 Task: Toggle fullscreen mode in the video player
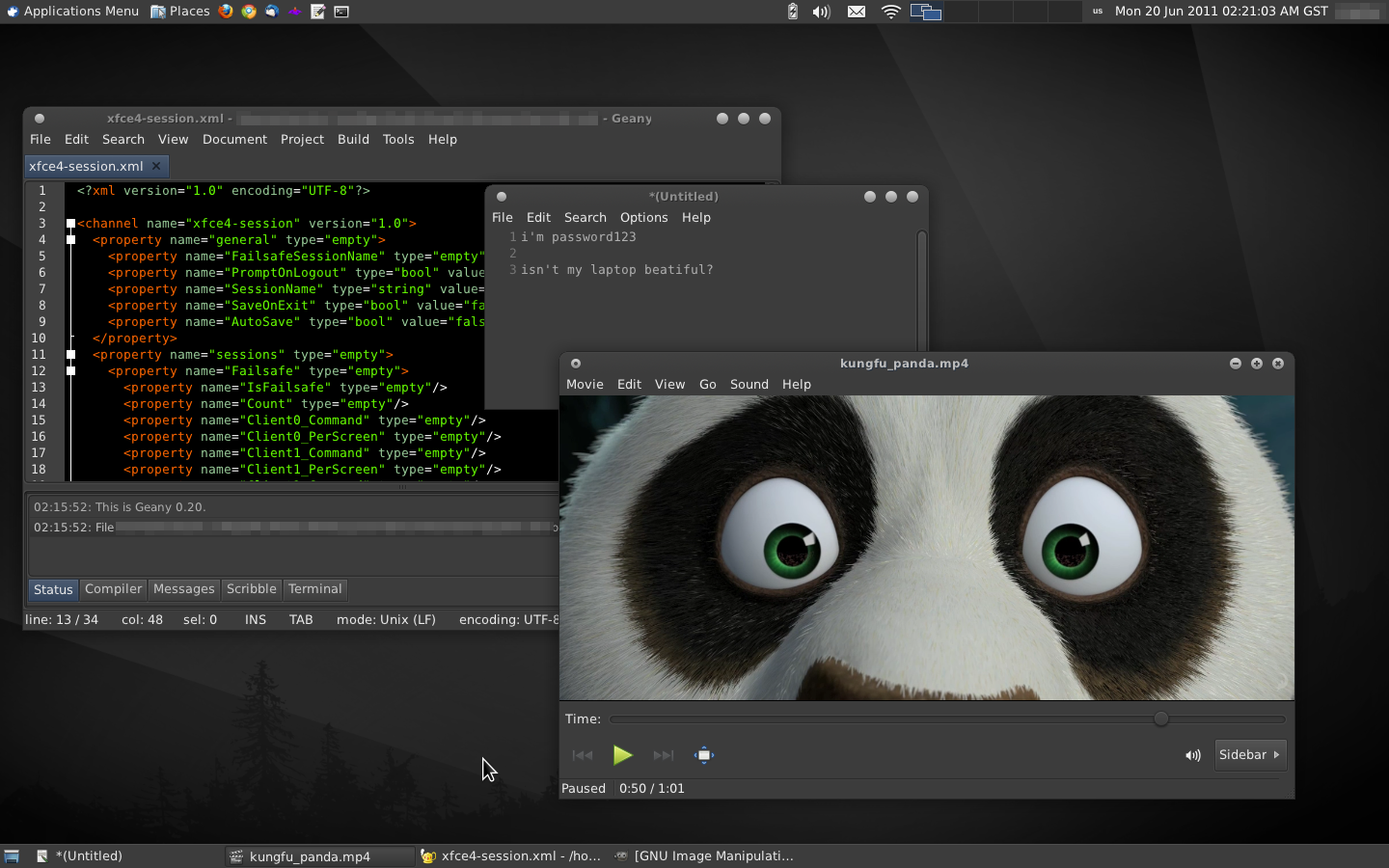click(704, 755)
